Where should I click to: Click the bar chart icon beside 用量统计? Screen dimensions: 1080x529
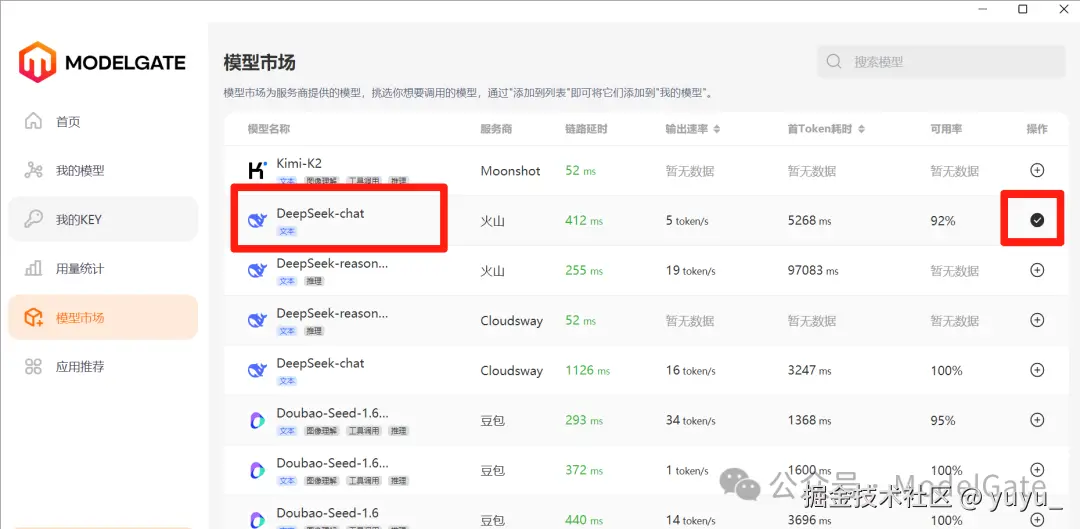pos(33,269)
